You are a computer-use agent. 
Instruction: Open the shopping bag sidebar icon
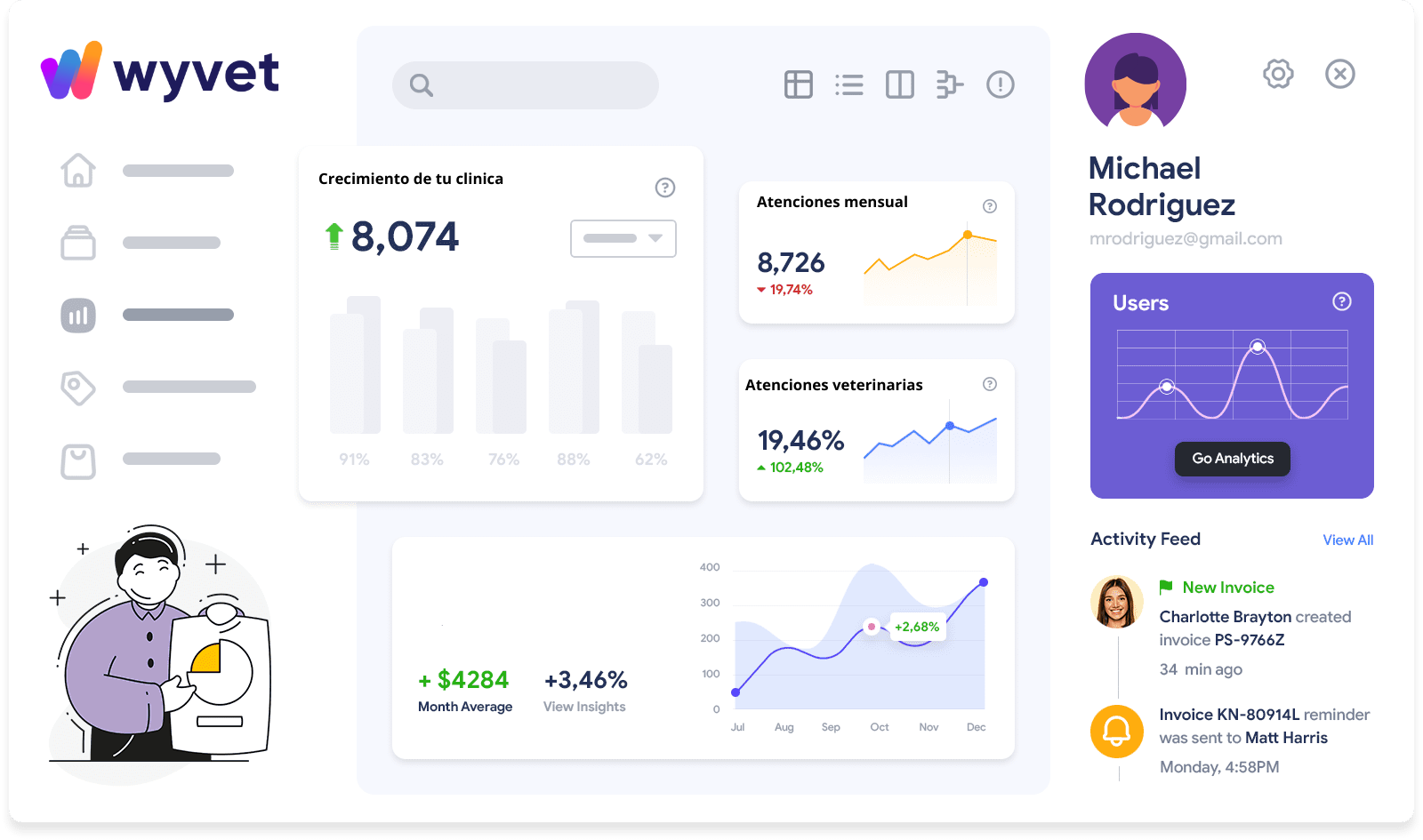click(78, 461)
